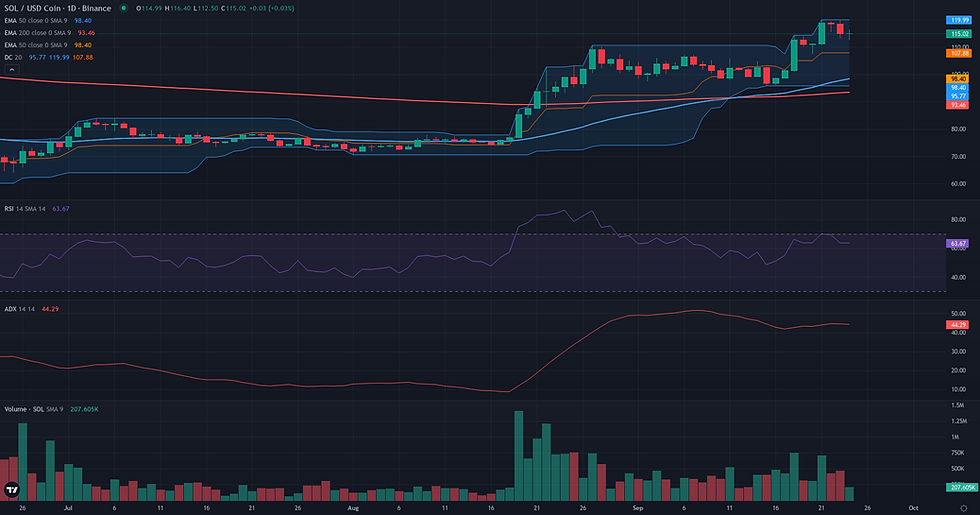Click the Jul label on time axis
Screen dimensions: 980x515
coord(68,508)
